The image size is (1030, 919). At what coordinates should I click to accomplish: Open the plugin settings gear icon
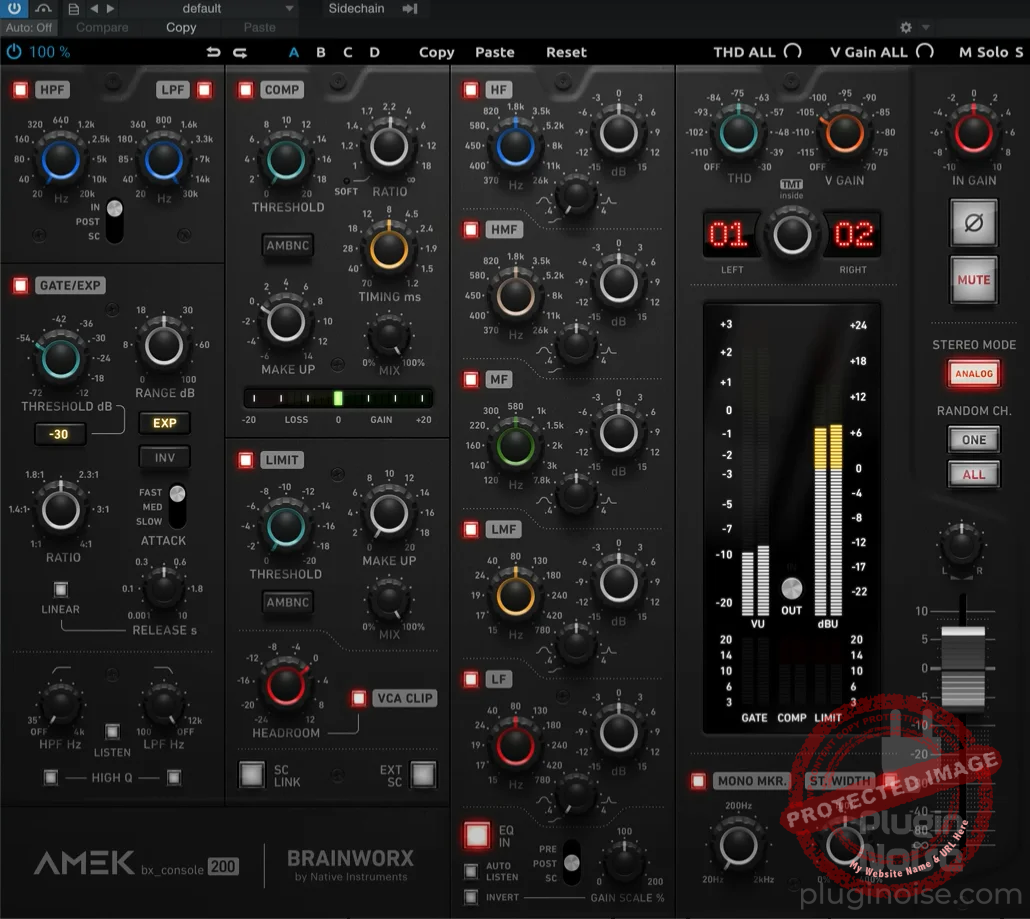[x=906, y=27]
